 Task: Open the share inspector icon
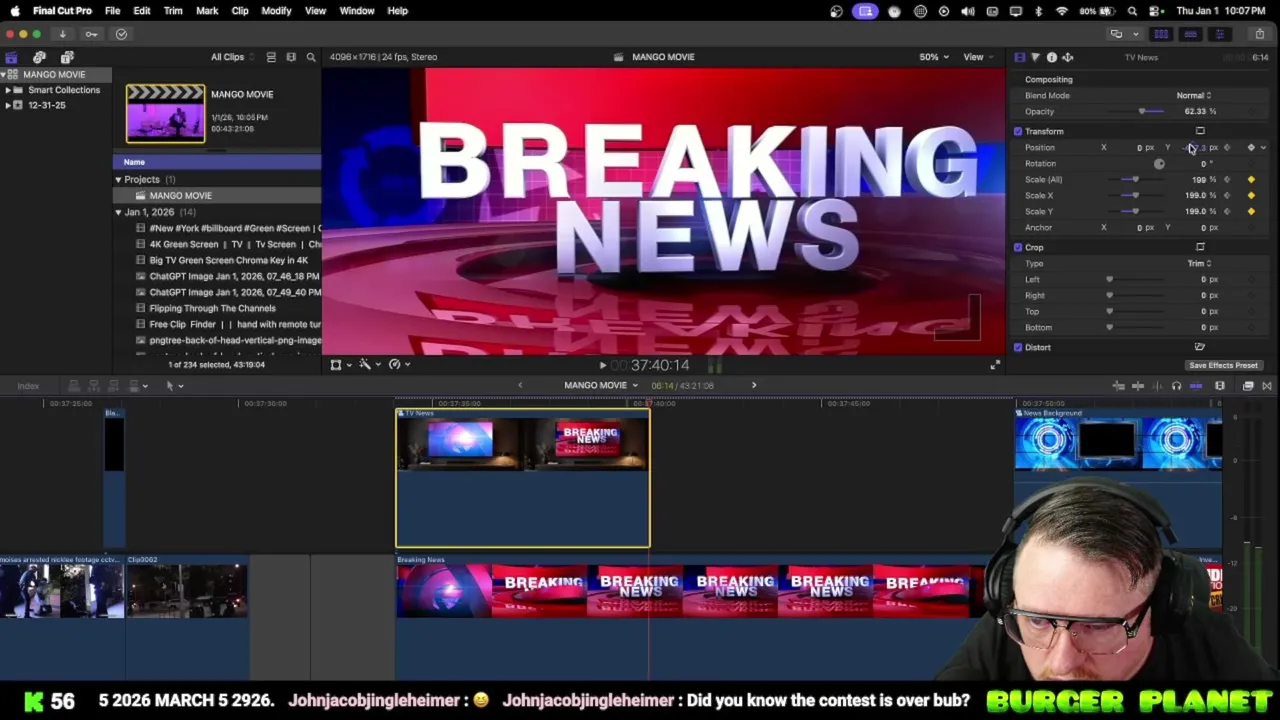coord(1067,57)
